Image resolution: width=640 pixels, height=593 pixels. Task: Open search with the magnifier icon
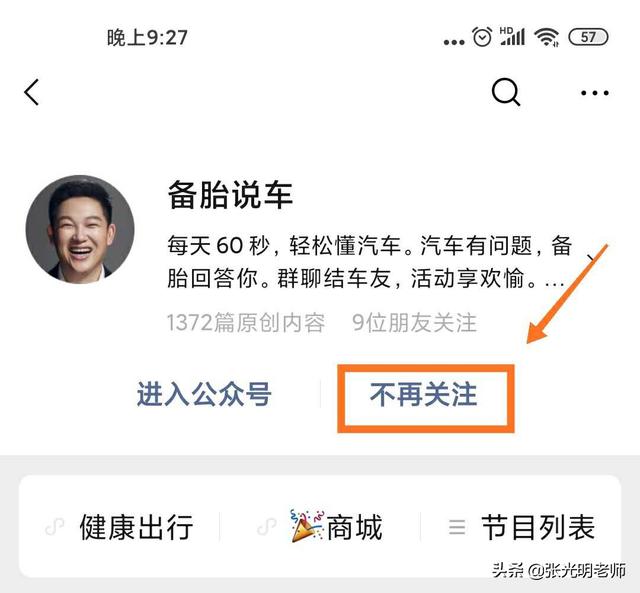(506, 92)
